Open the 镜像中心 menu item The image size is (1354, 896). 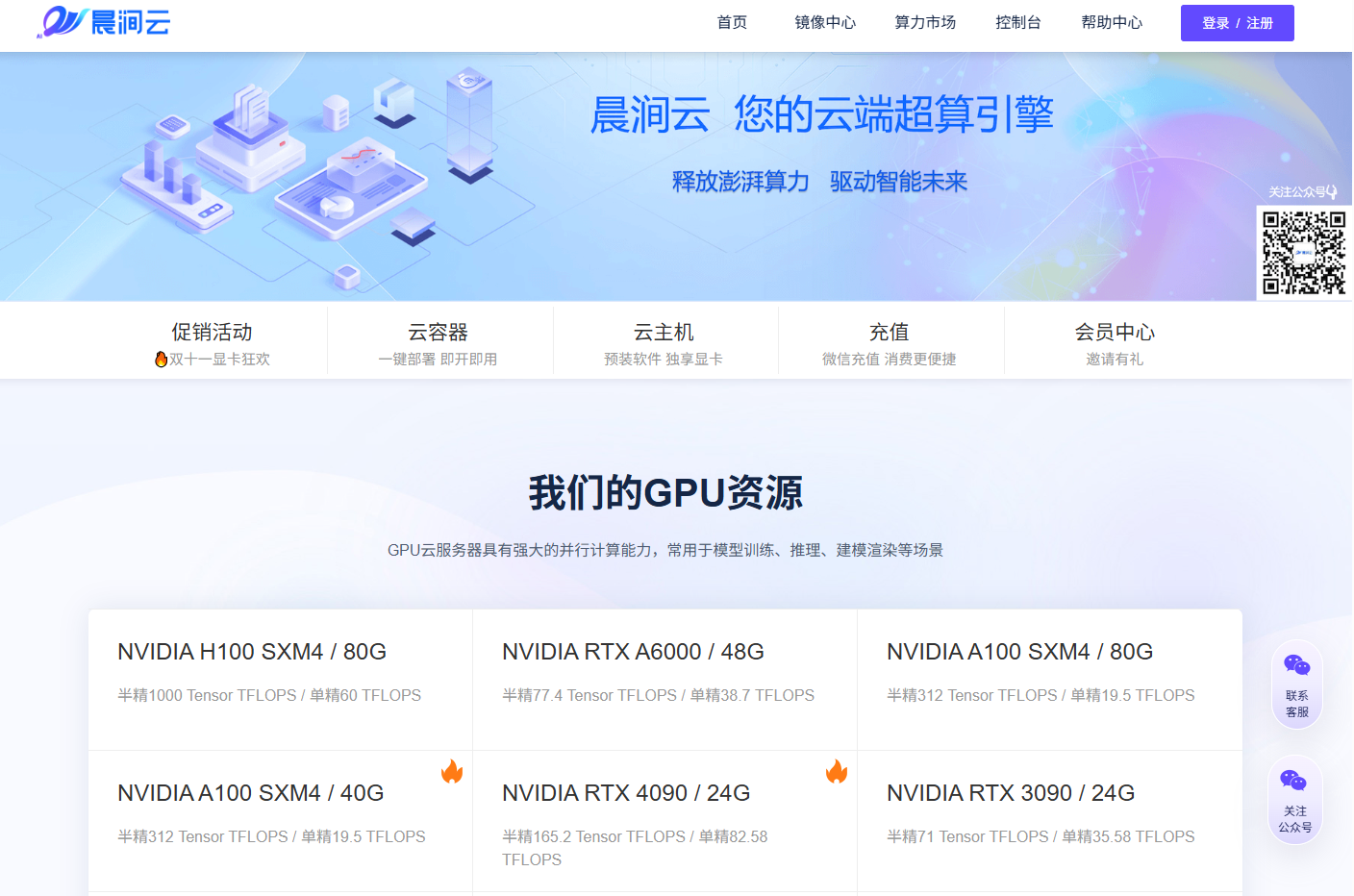point(825,22)
